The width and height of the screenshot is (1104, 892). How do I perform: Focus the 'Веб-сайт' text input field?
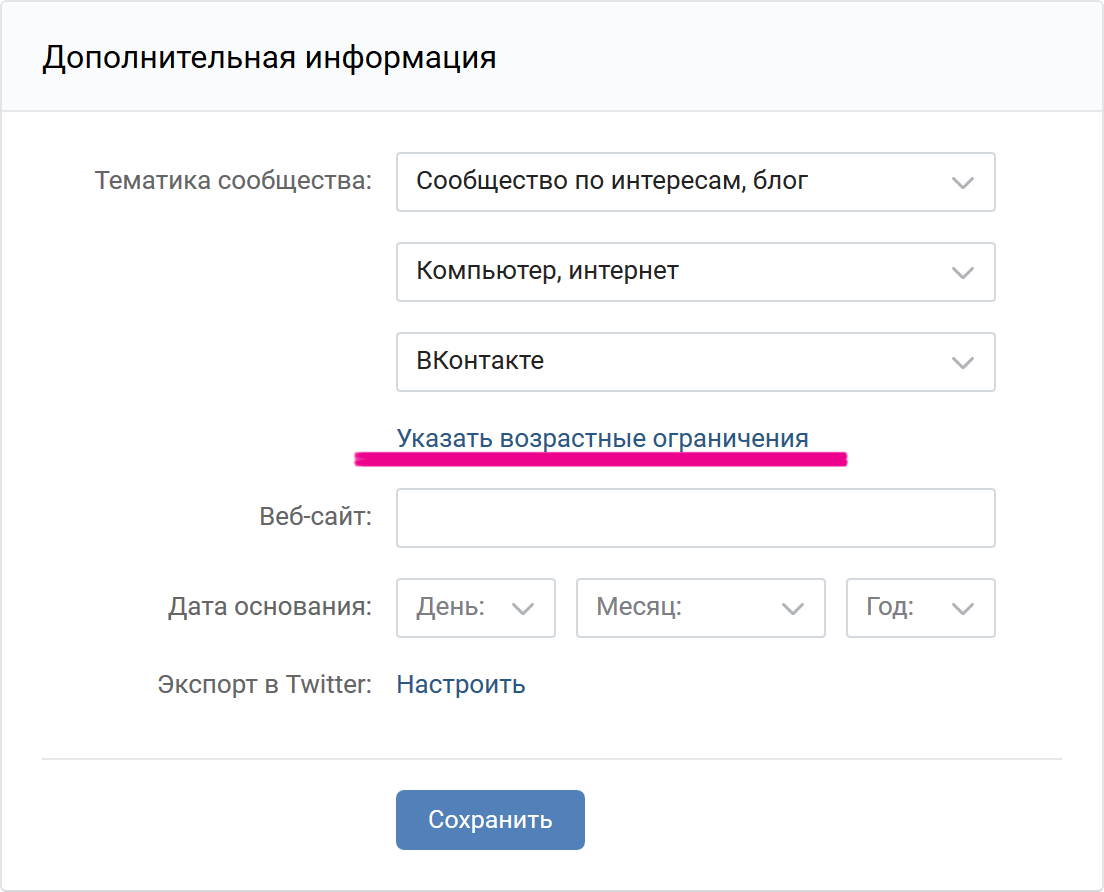[x=695, y=518]
